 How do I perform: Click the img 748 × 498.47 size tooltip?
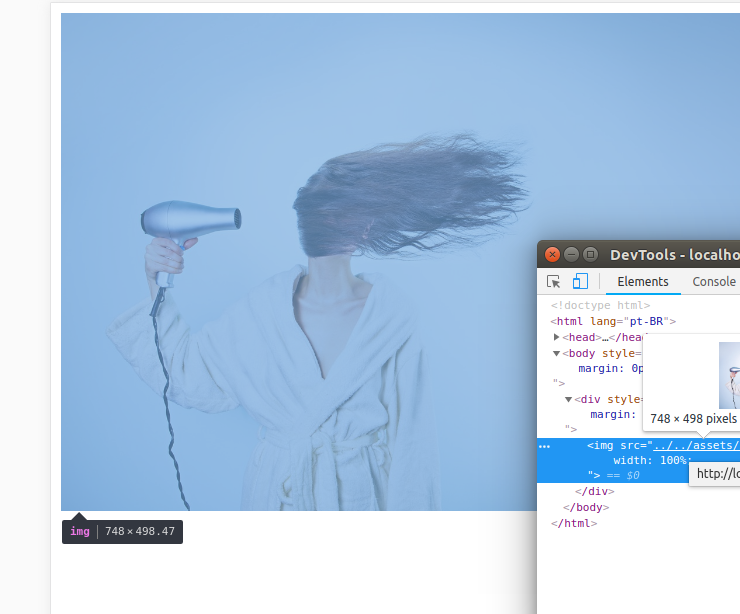tap(122, 531)
